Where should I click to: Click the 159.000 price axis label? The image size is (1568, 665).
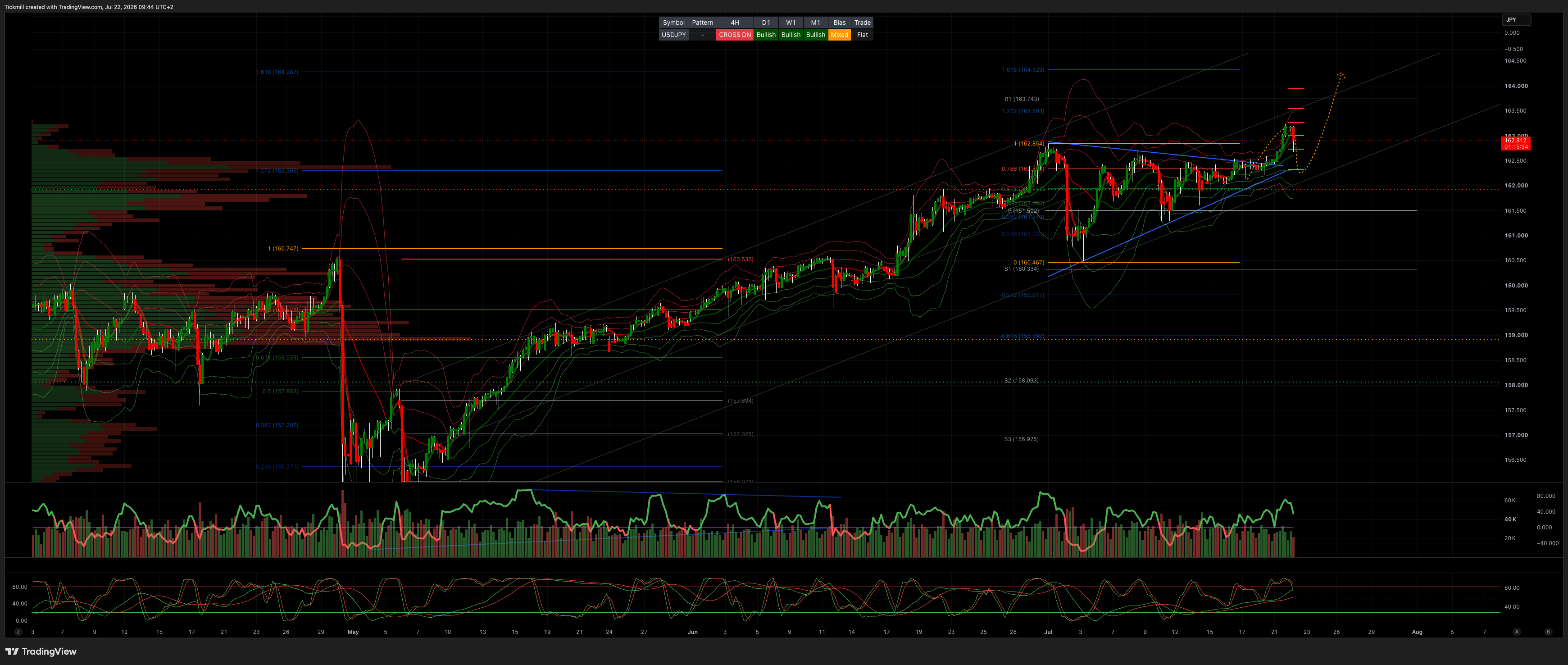pos(1516,335)
